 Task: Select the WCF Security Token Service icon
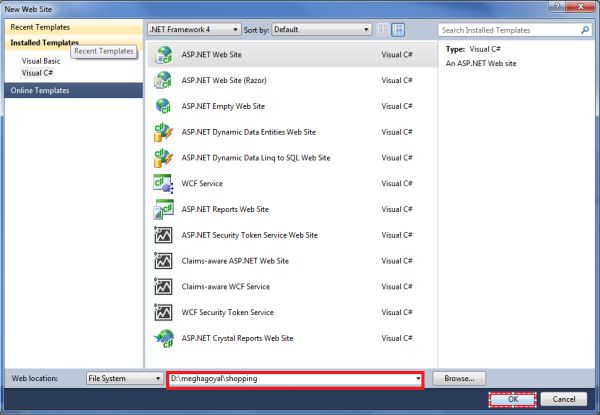[163, 312]
